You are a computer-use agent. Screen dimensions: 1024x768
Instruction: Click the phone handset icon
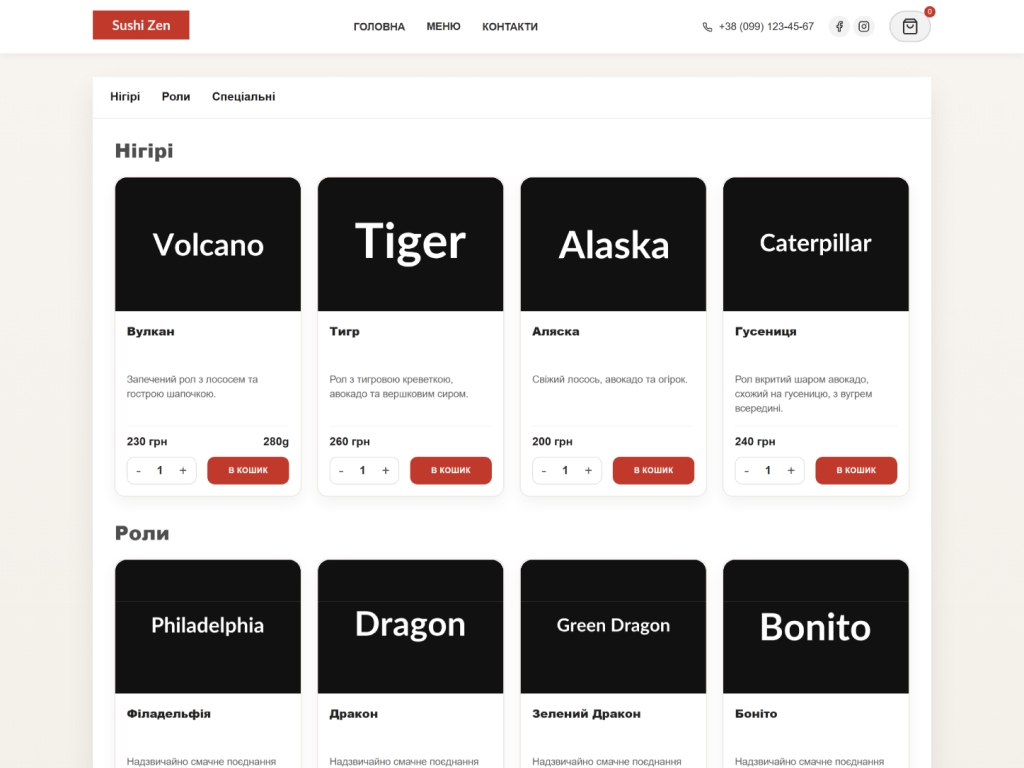click(707, 27)
